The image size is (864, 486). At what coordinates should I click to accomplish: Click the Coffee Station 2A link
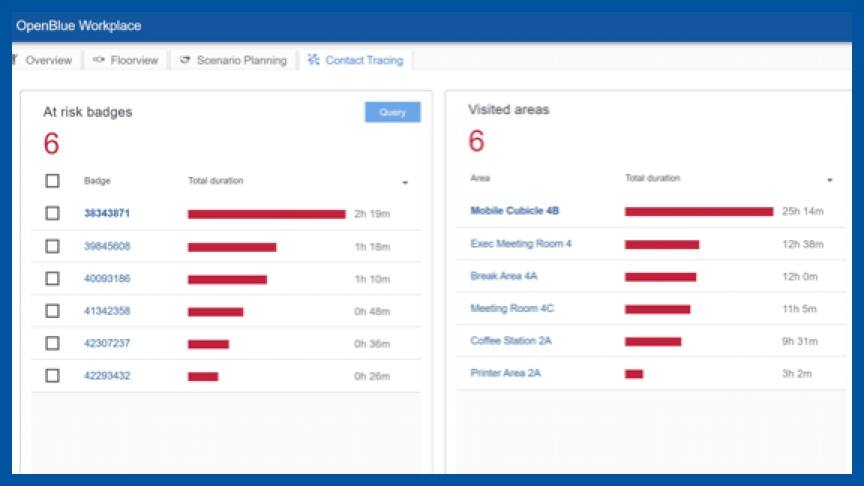click(511, 341)
